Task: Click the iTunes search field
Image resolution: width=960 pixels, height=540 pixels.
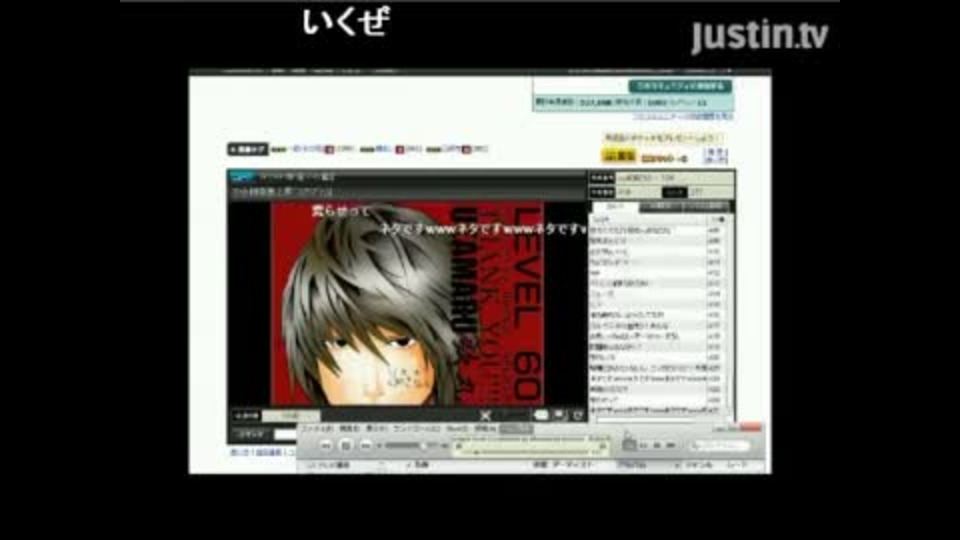Action: (x=720, y=446)
